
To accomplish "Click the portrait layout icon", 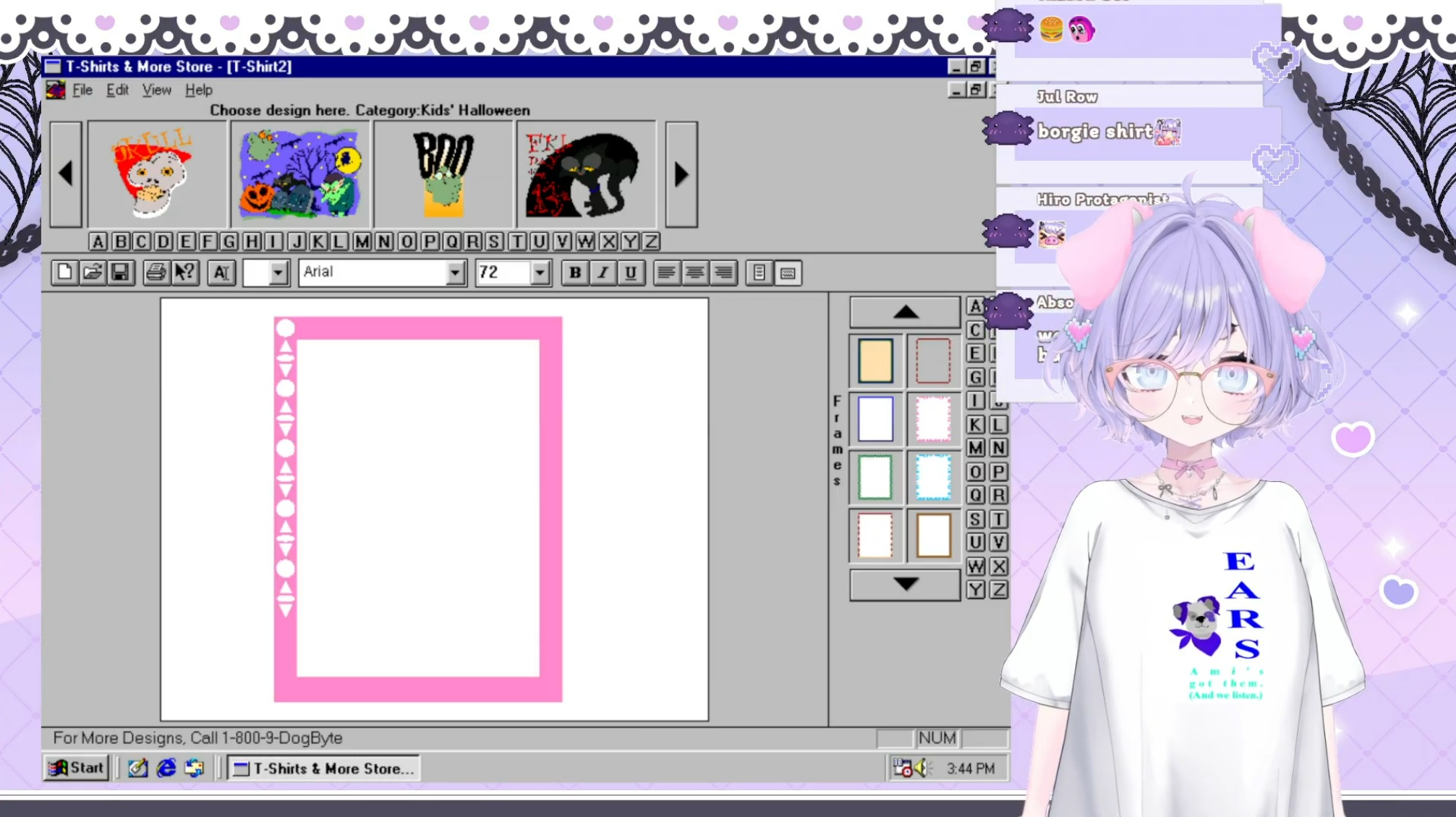I will click(x=759, y=272).
